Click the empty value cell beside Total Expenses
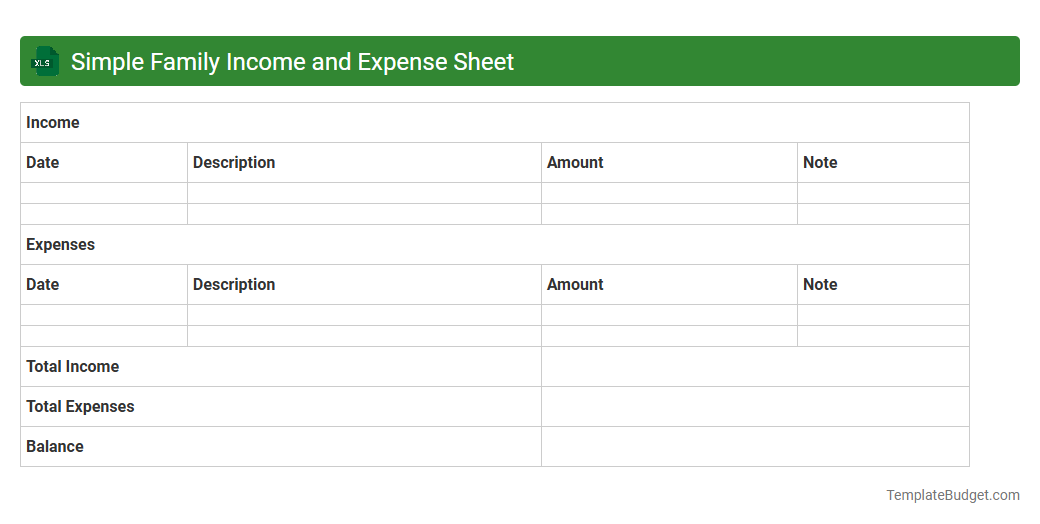This screenshot has height=524, width=1040. (755, 407)
